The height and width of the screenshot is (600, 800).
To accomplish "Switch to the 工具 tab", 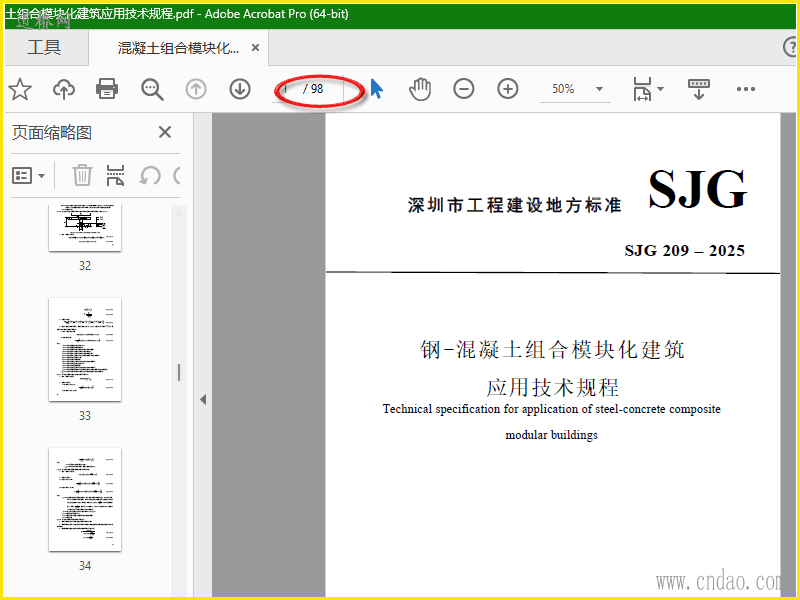I will point(44,47).
